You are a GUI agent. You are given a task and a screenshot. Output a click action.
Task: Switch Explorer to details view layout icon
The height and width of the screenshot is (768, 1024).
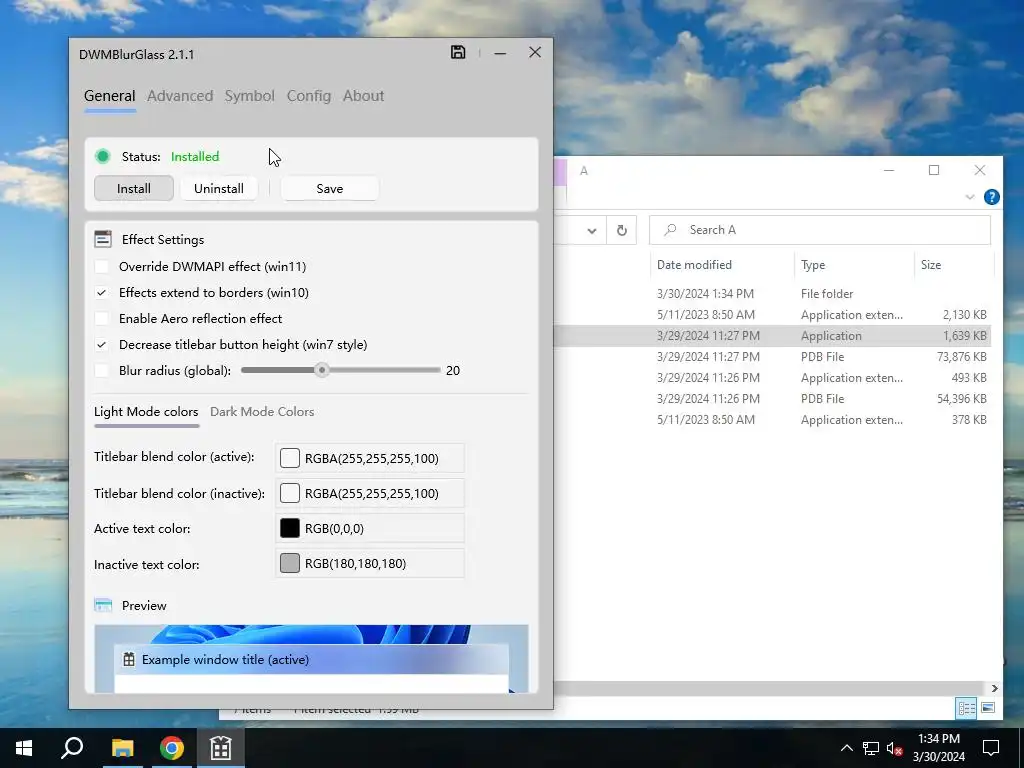click(x=966, y=708)
